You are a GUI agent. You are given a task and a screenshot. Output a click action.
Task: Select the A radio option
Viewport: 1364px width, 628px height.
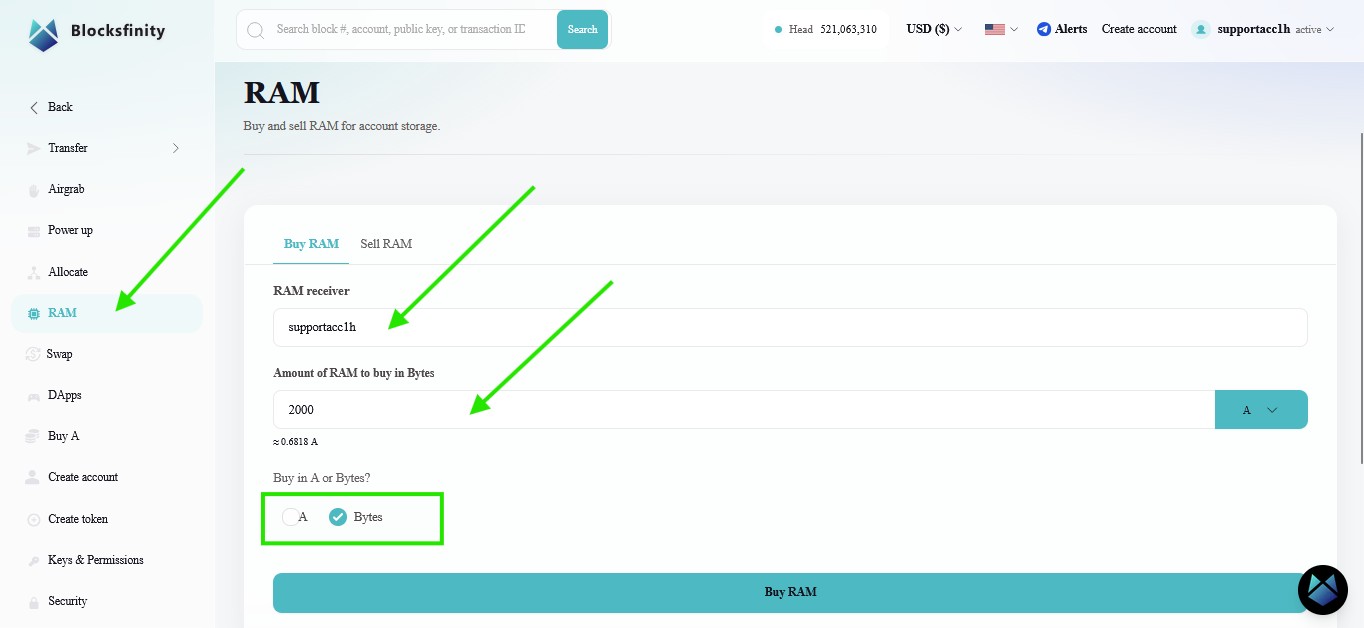(290, 517)
